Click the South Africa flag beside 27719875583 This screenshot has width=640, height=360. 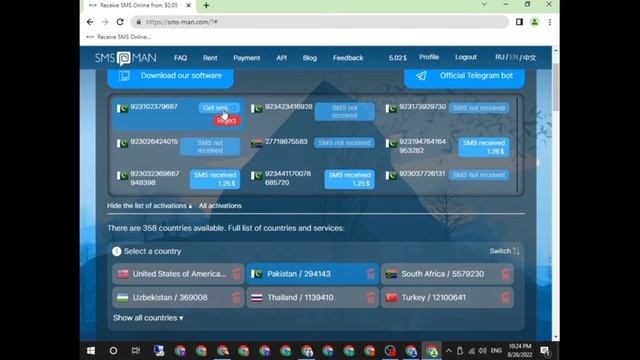pos(256,144)
